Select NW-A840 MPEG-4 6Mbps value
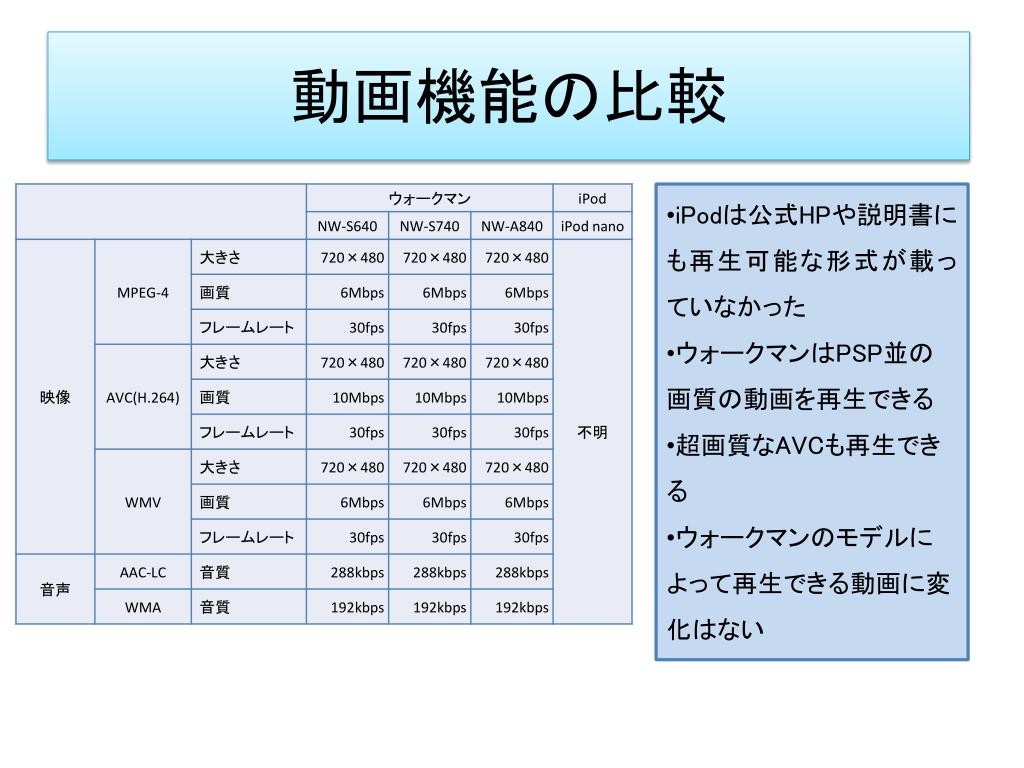The image size is (1024, 768). [x=512, y=293]
